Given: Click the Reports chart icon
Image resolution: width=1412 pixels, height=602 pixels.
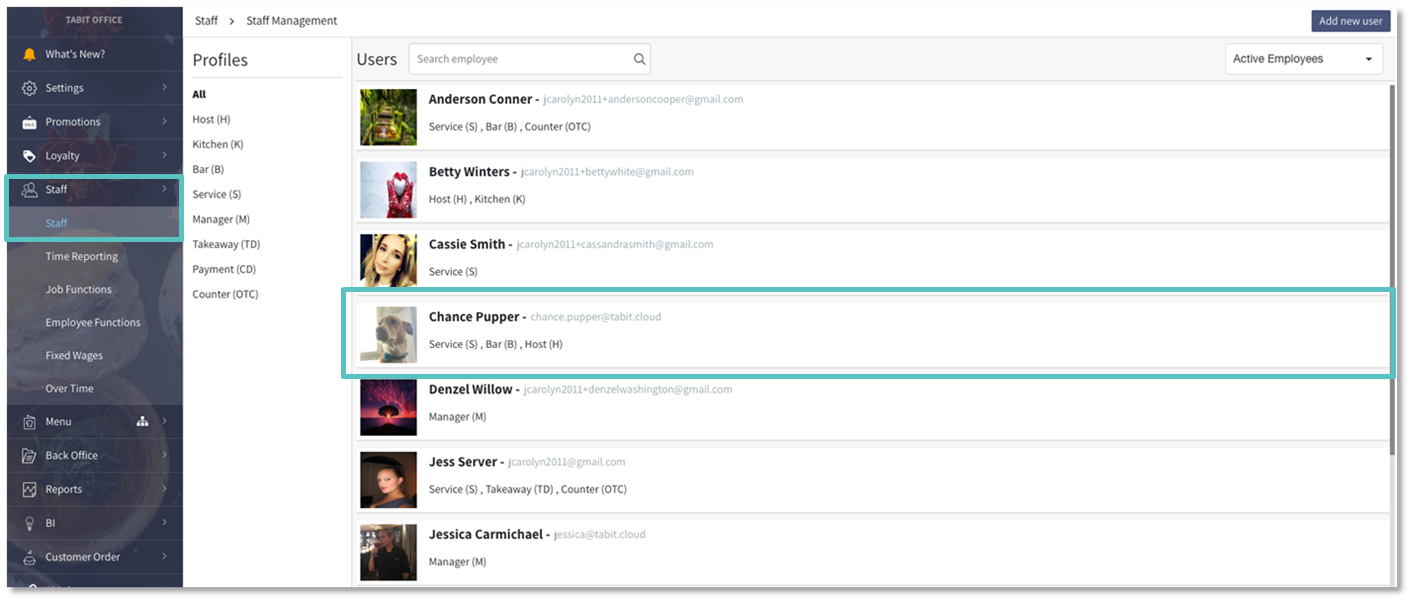Looking at the screenshot, I should click(29, 490).
